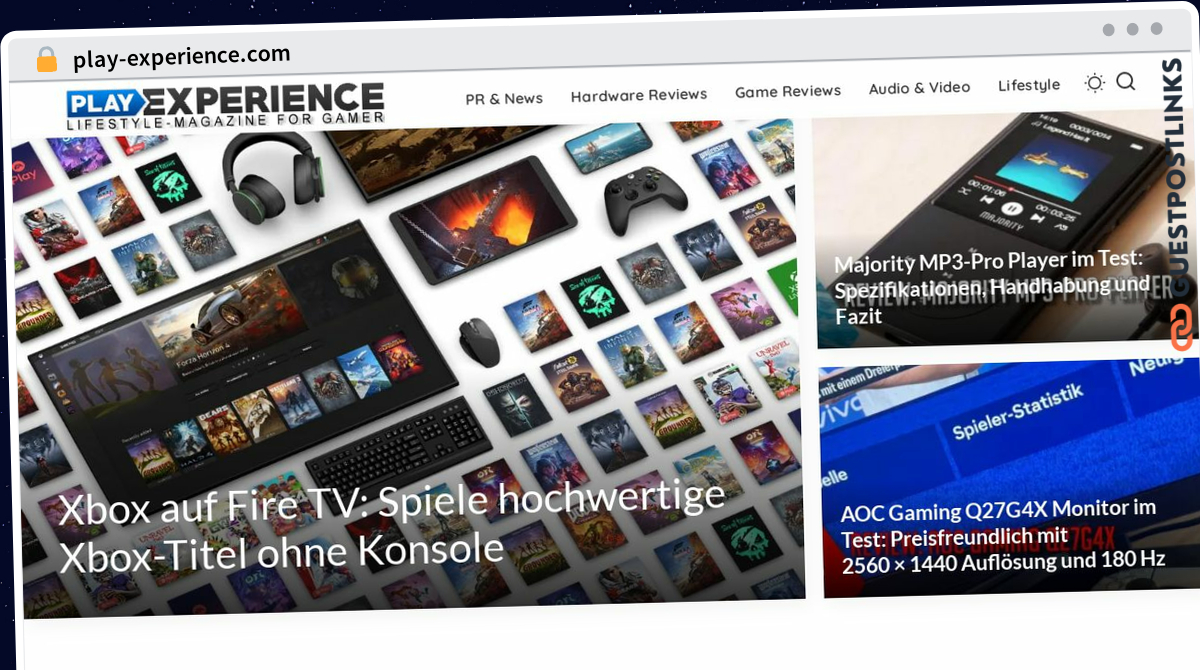Go to the Game Reviews section

tap(788, 91)
